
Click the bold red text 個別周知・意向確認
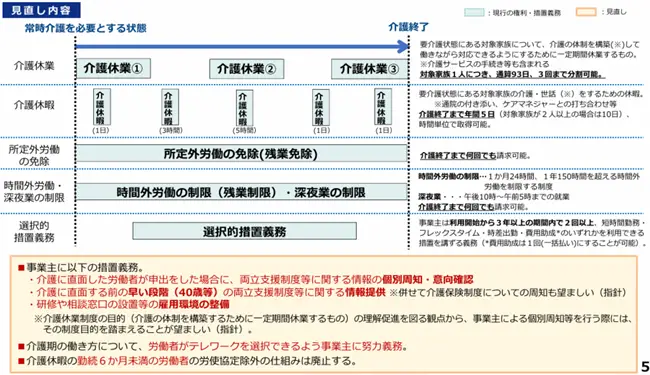click(x=427, y=279)
